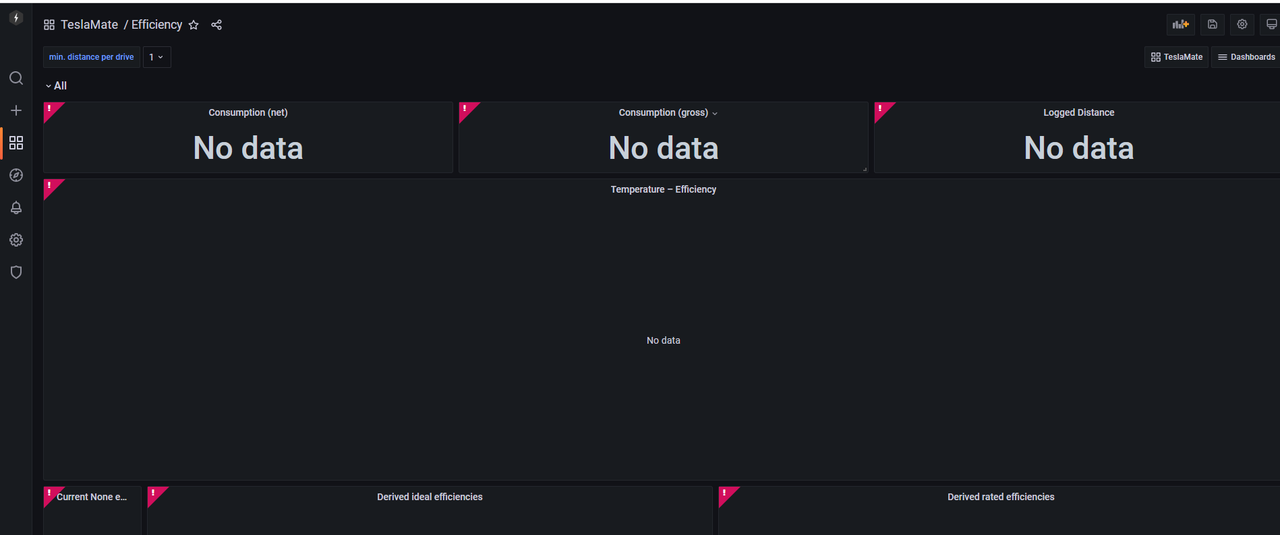The width and height of the screenshot is (1280, 535).
Task: Open Temperature – Efficiency panel title menu
Action: click(x=664, y=189)
